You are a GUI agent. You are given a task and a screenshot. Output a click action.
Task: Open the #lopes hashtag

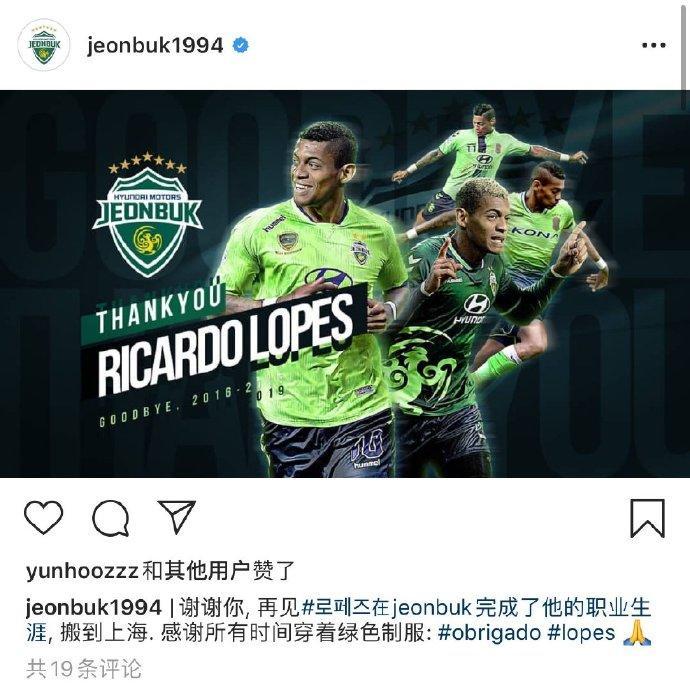point(581,633)
